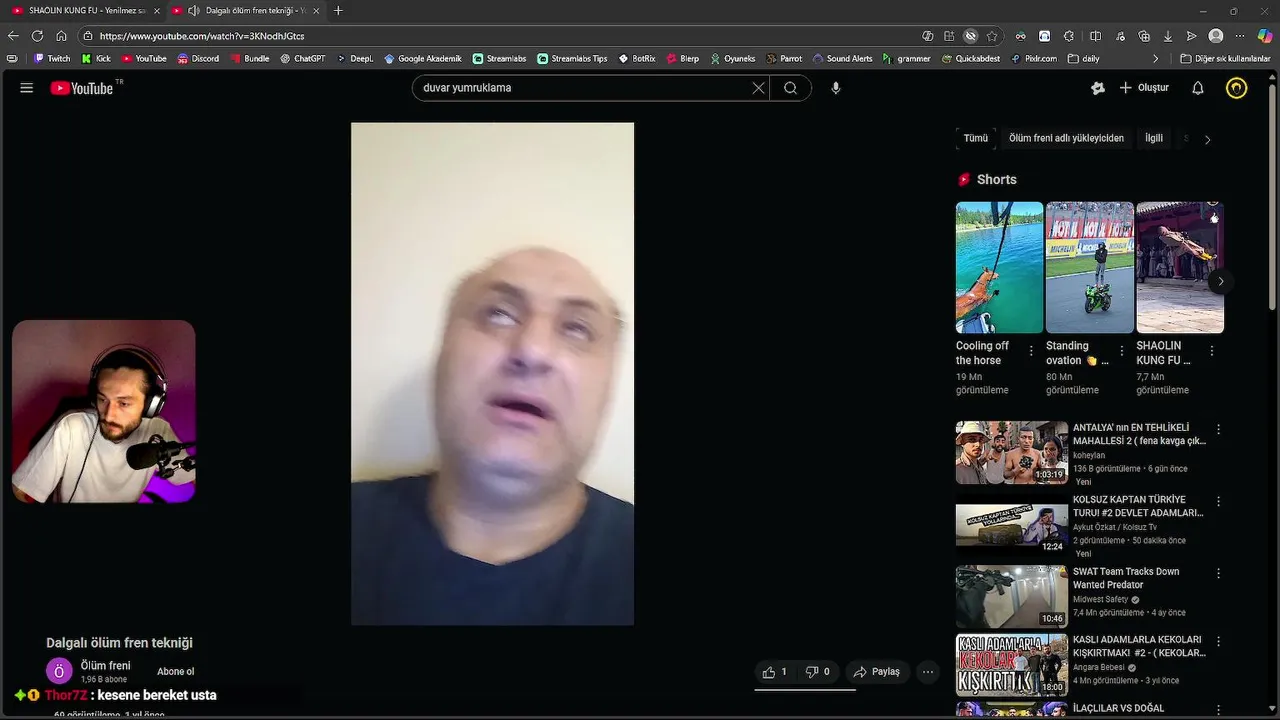
Task: Open the Ölüm freni channel avatar
Action: (60, 671)
